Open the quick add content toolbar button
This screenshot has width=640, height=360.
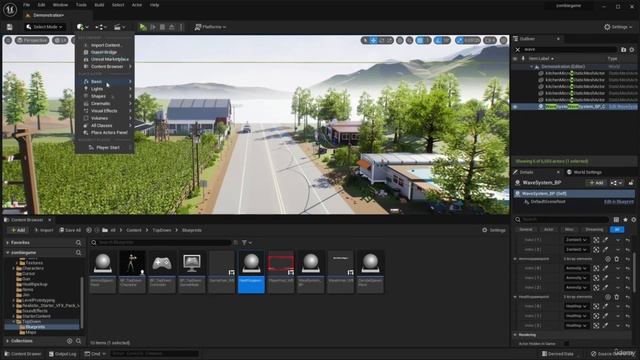tap(82, 27)
